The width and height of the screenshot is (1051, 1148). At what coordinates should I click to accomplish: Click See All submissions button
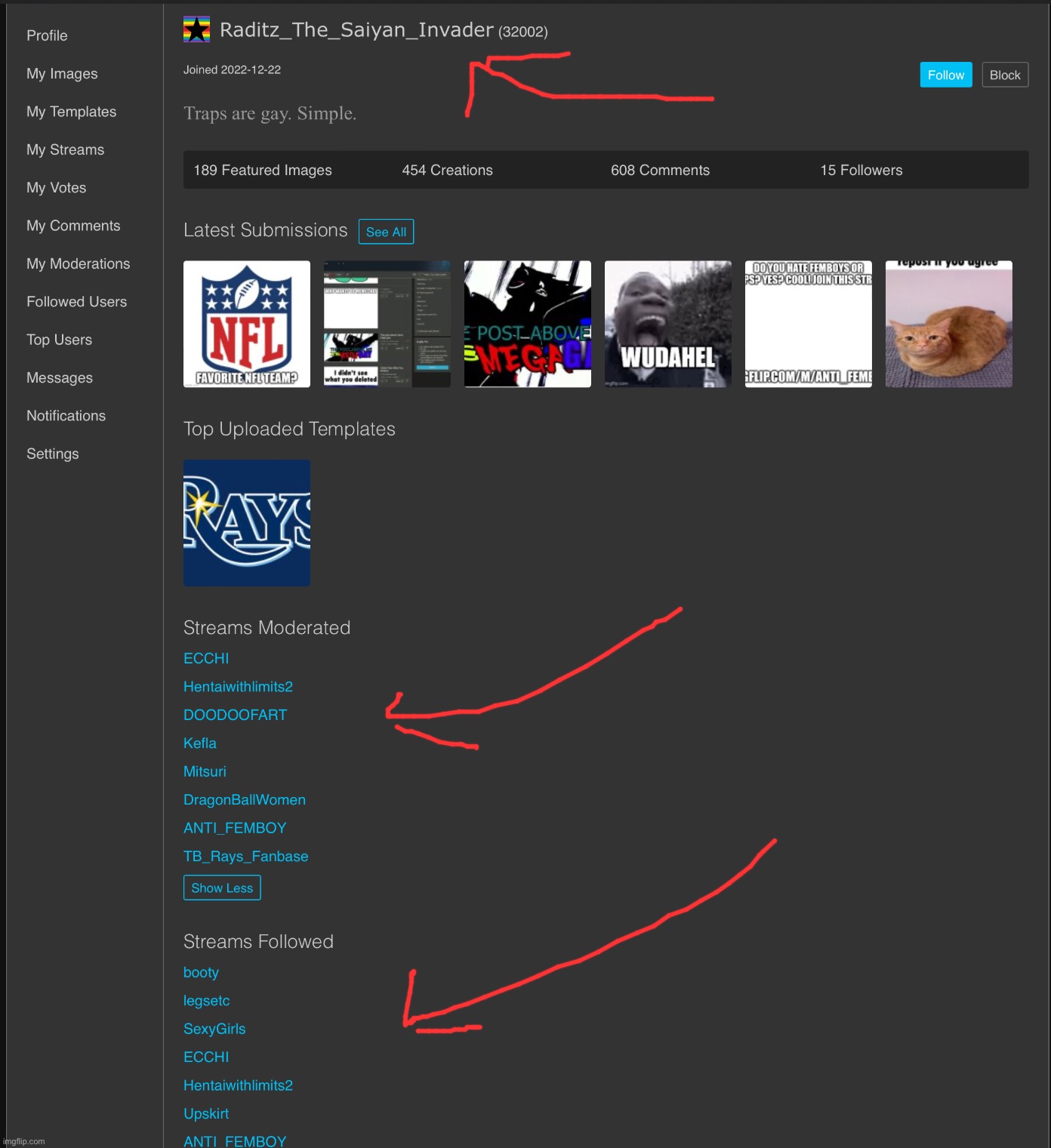pos(386,232)
